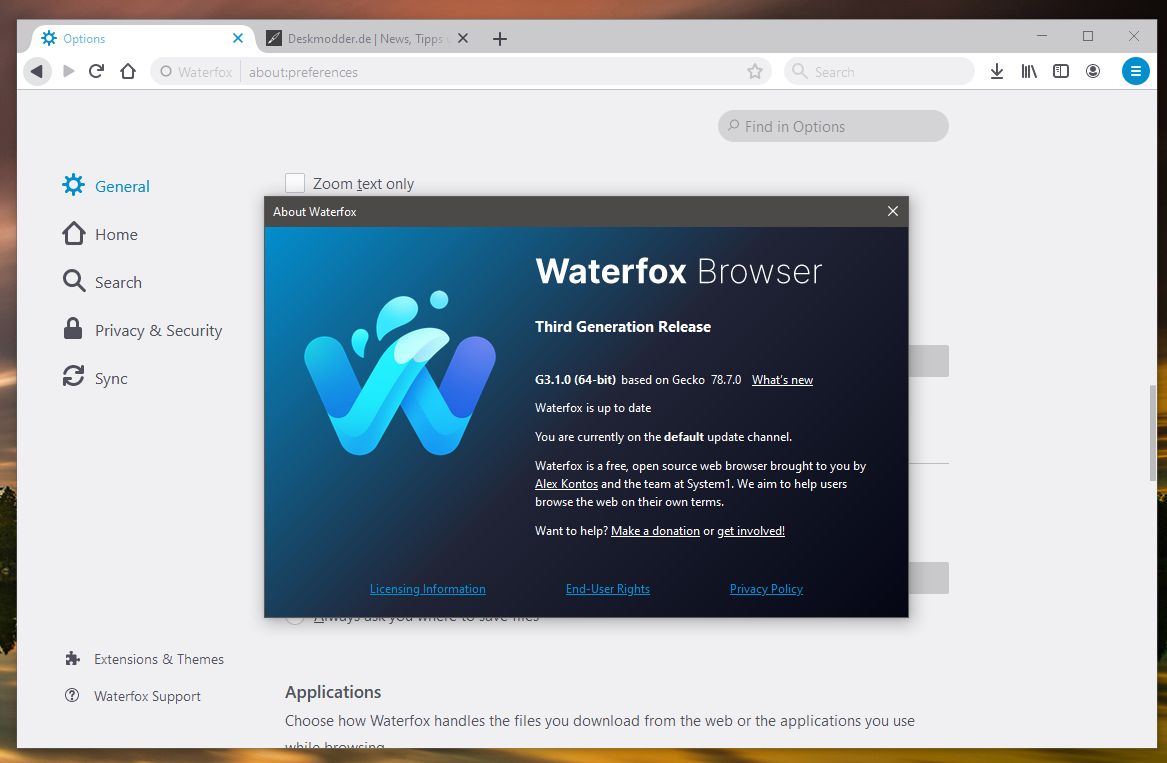The height and width of the screenshot is (763, 1167).
Task: Reload the current page
Action: click(x=97, y=71)
